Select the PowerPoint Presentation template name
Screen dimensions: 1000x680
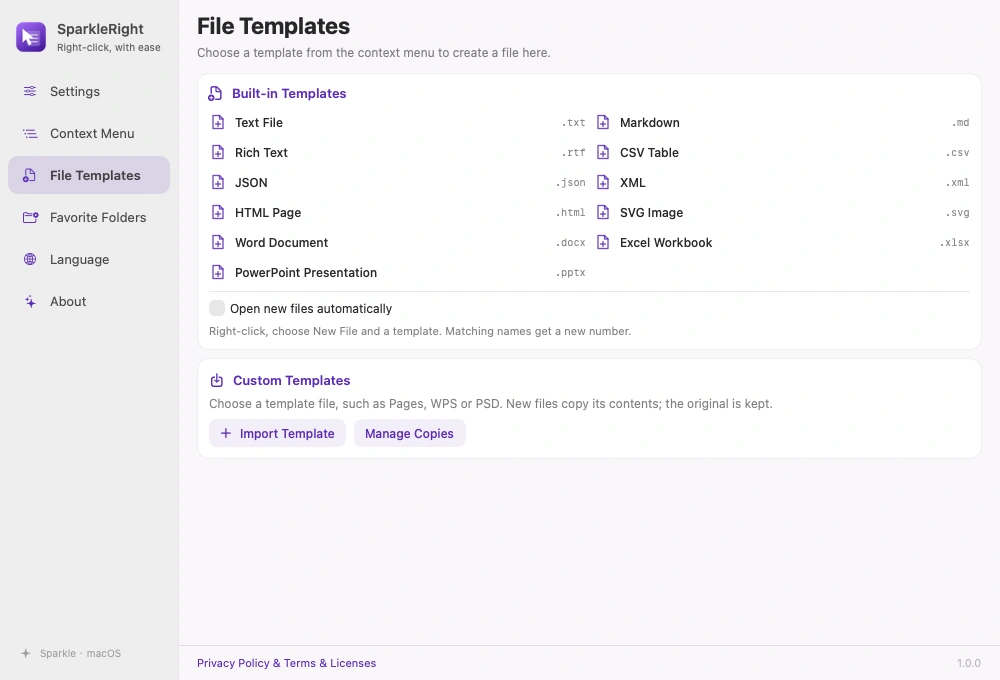click(x=306, y=272)
